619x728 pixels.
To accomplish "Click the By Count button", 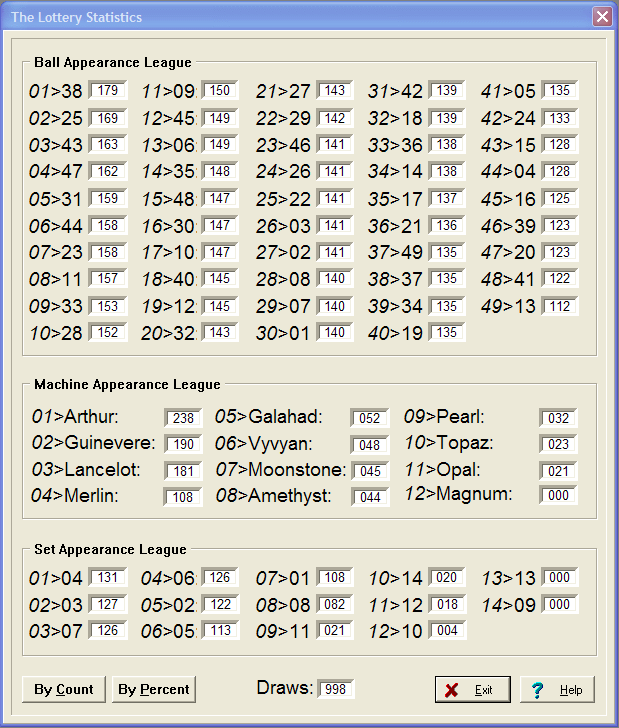I will pyautogui.click(x=64, y=689).
